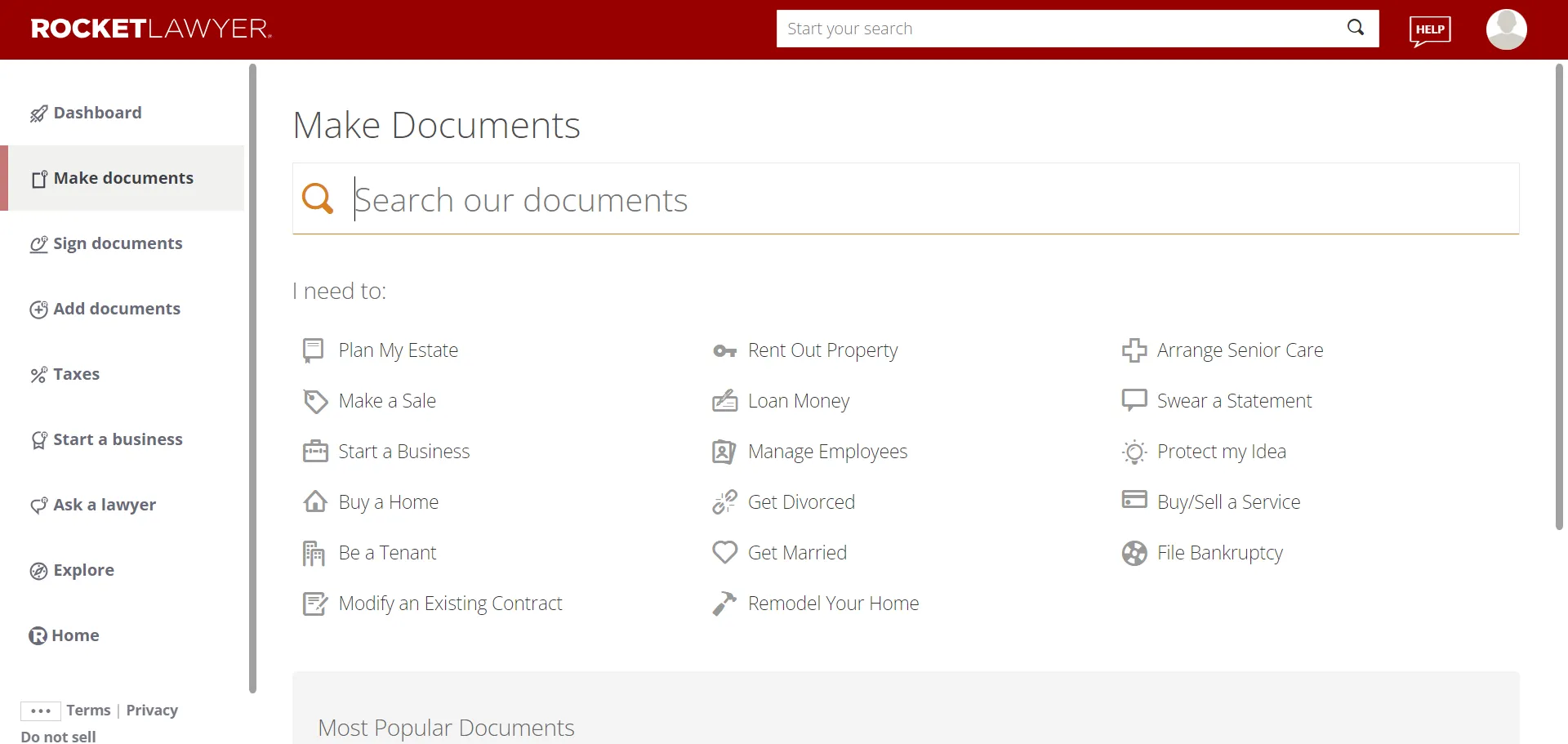Click the Add documents icon in sidebar
Viewport: 1568px width, 744px height.
(37, 309)
